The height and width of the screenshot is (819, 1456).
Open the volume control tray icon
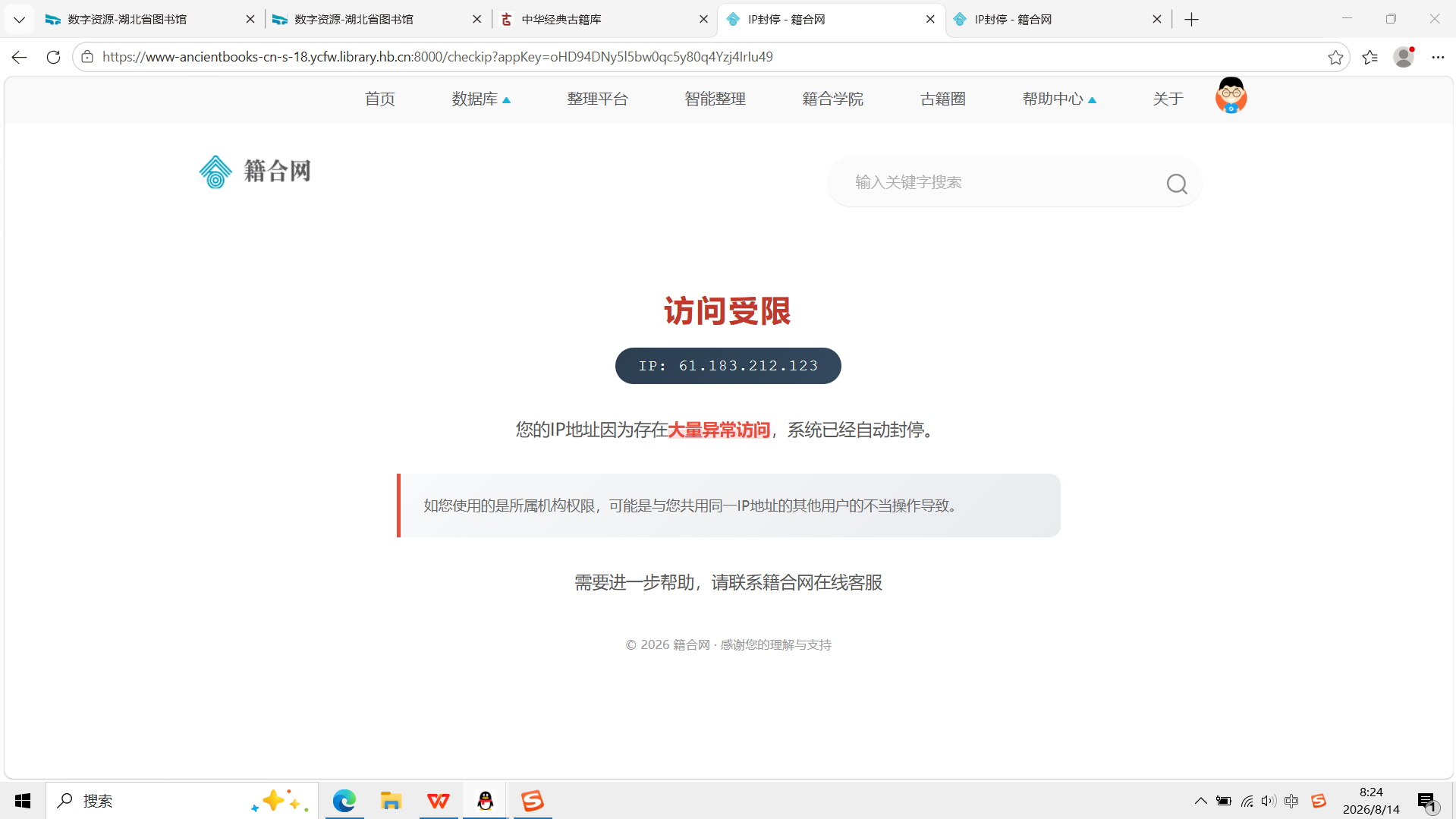tap(1269, 801)
